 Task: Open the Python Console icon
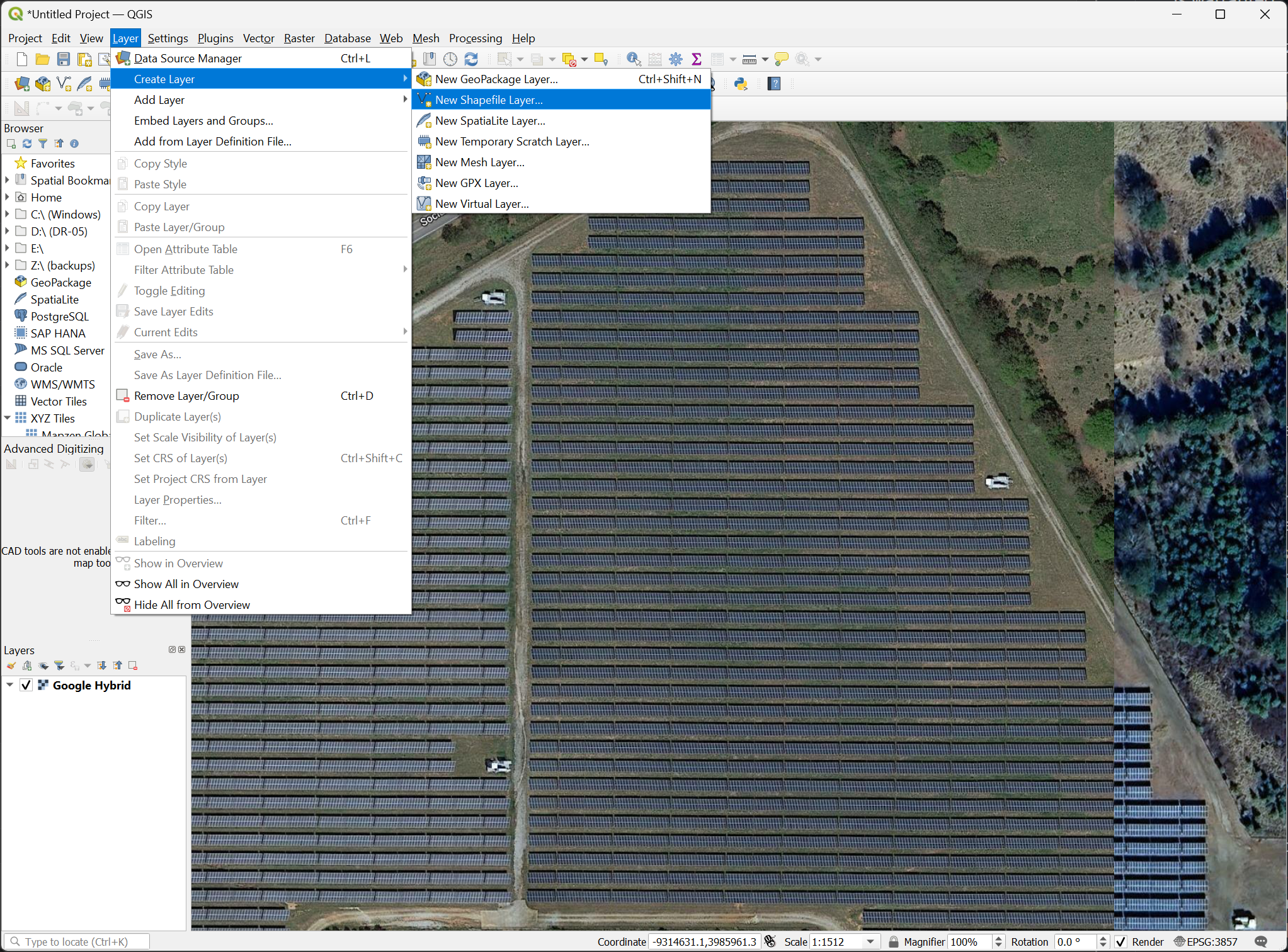pyautogui.click(x=741, y=83)
